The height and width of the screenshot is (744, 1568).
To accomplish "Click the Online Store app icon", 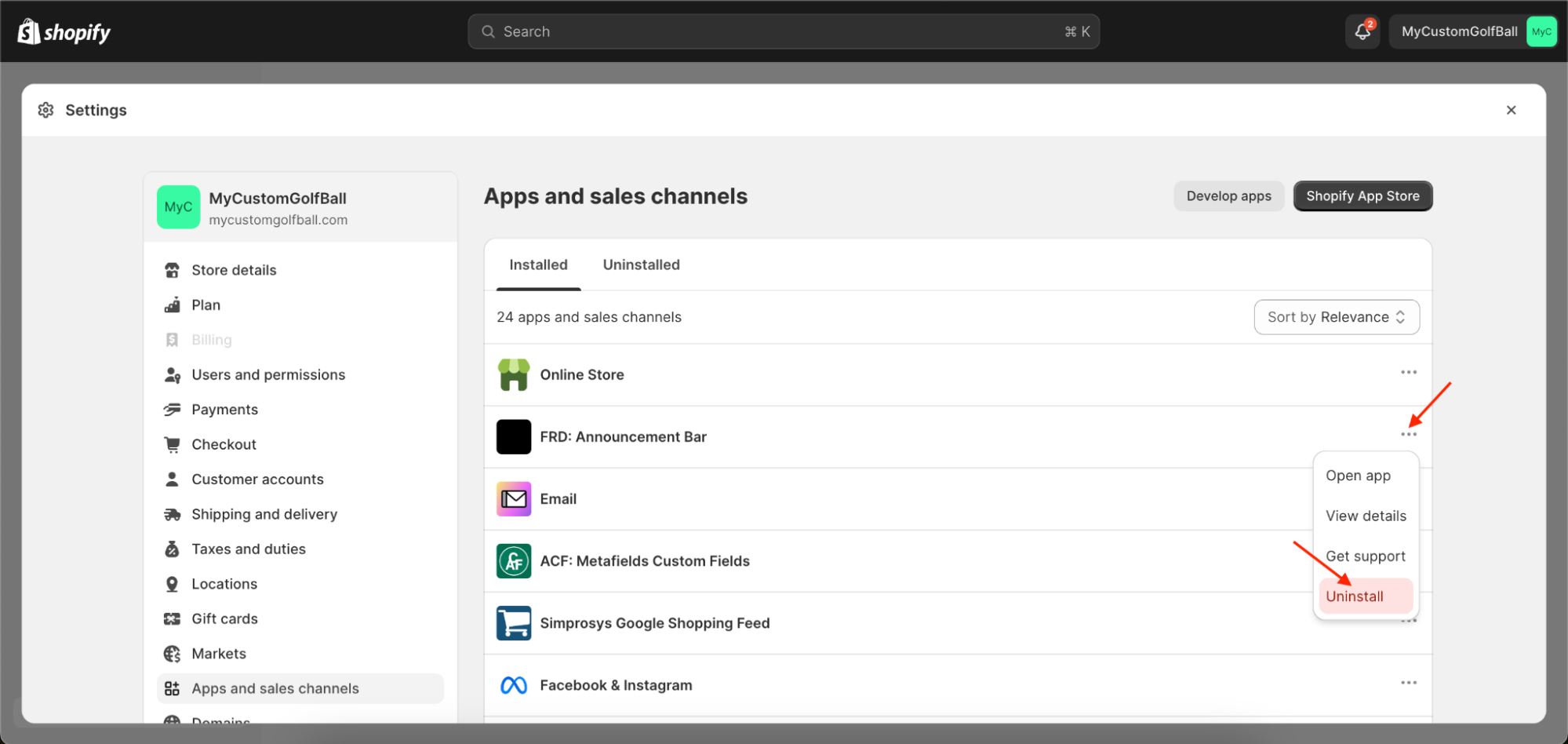I will [x=514, y=375].
